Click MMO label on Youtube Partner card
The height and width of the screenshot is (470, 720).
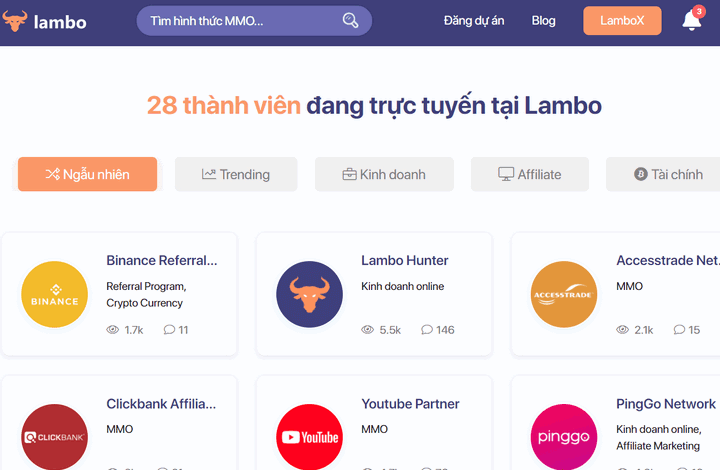pos(375,429)
